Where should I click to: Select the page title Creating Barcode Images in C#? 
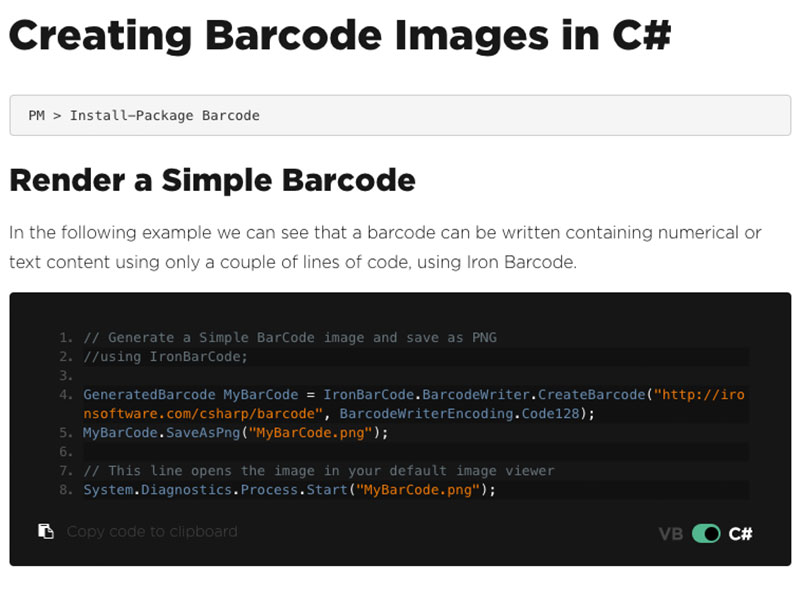pyautogui.click(x=340, y=34)
